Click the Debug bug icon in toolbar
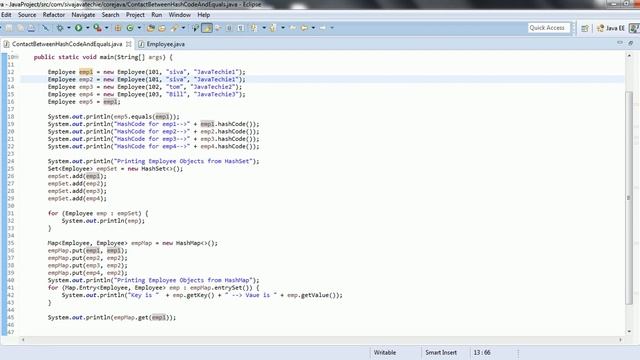640x360 pixels. (x=60, y=28)
